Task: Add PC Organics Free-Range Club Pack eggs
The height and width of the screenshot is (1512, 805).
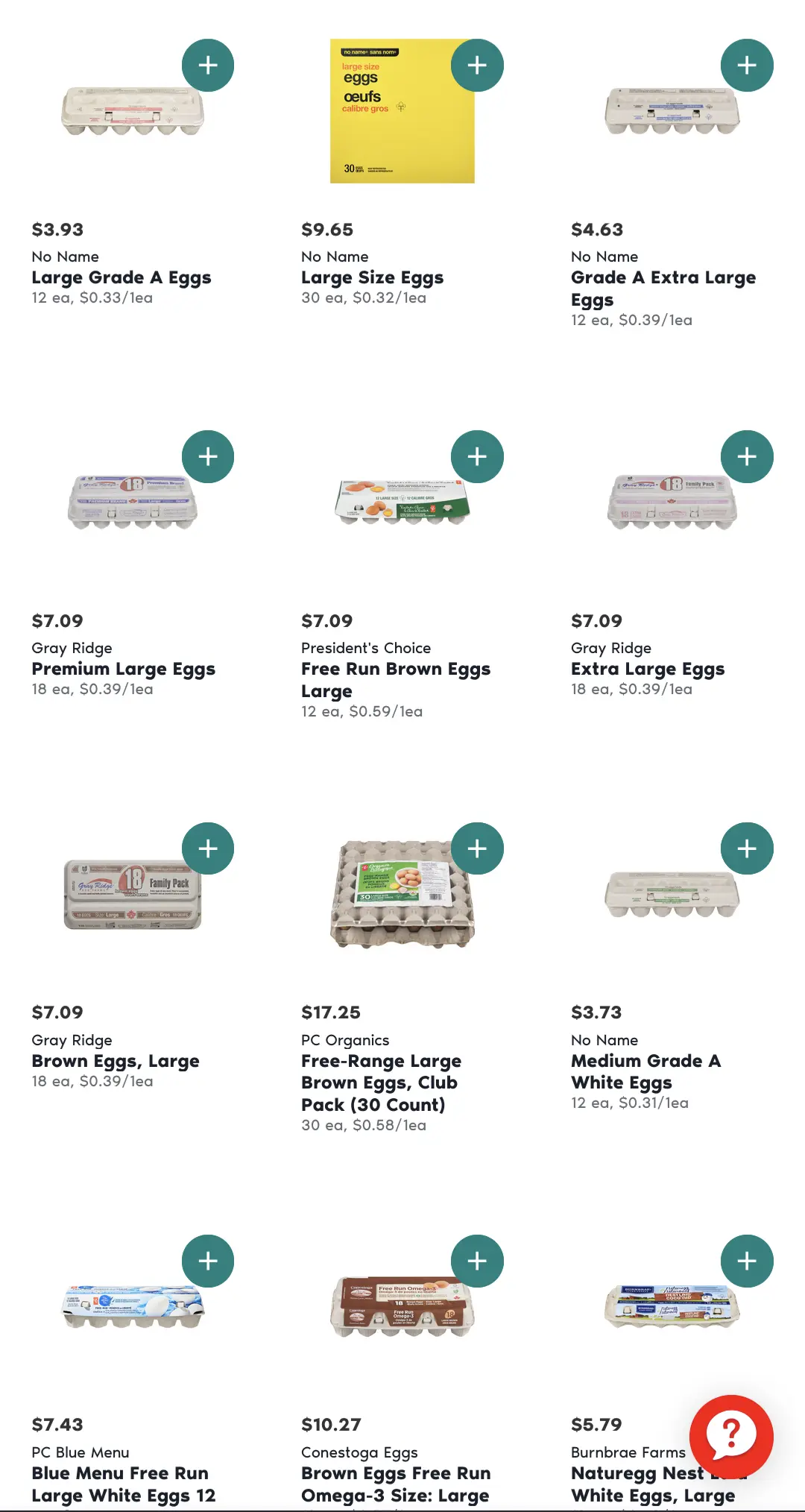Action: tap(477, 848)
